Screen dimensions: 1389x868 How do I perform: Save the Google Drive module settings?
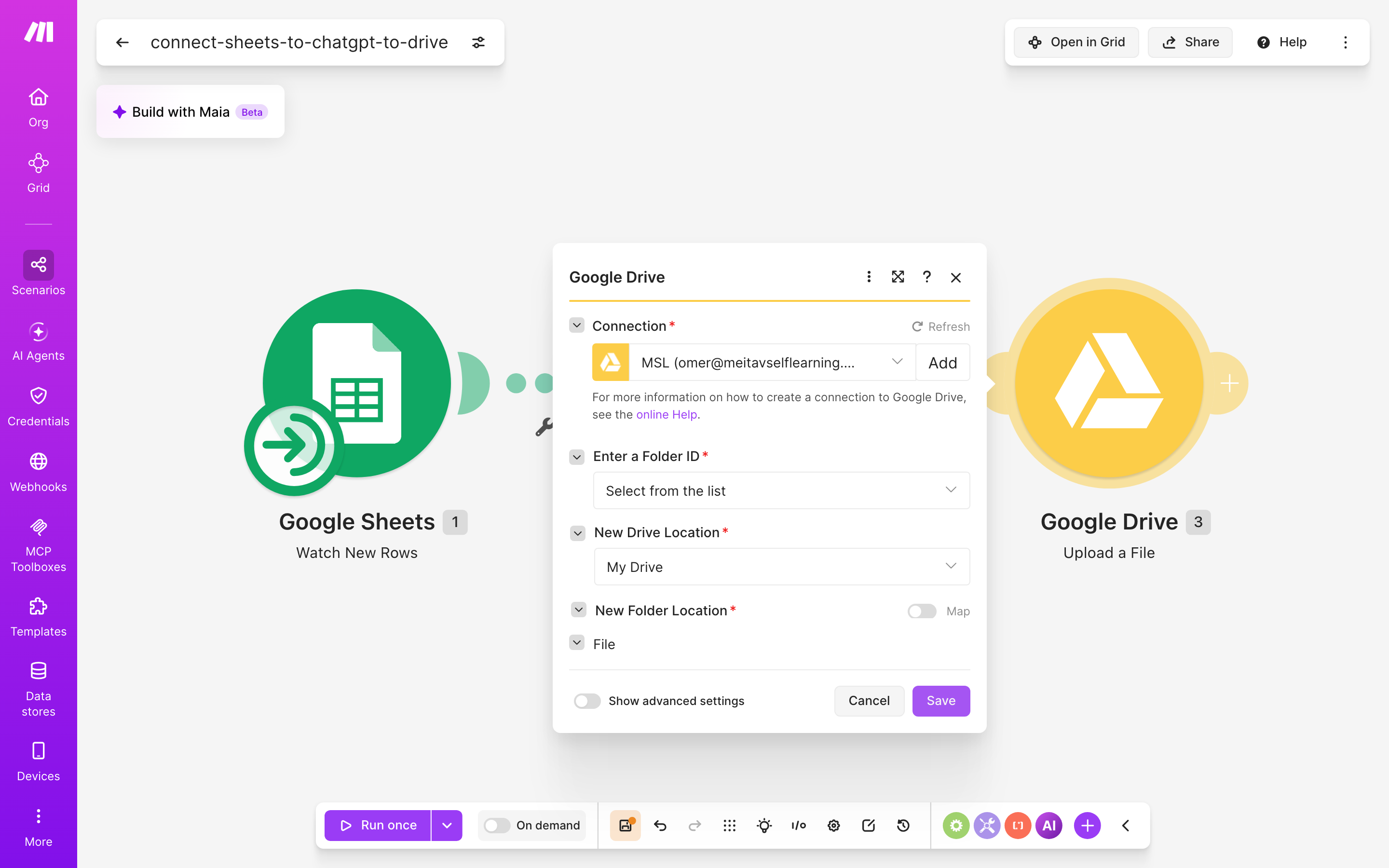(941, 701)
